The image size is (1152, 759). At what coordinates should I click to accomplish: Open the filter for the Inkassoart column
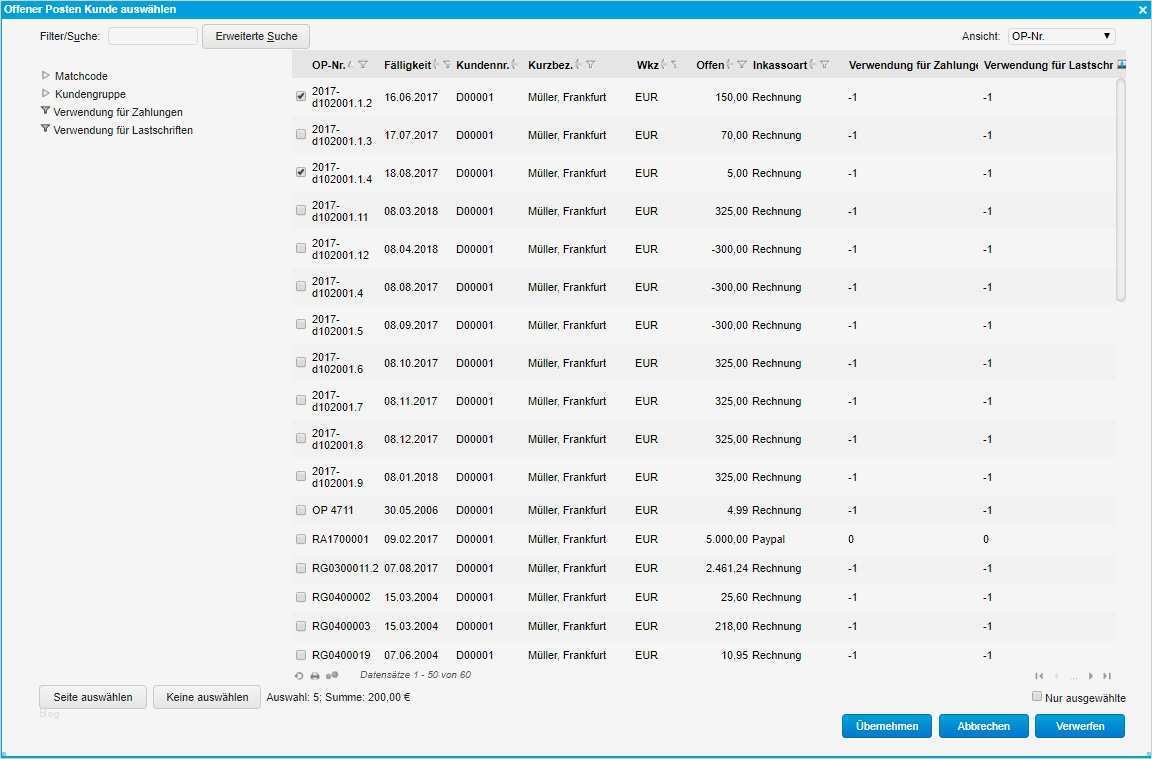pyautogui.click(x=824, y=65)
